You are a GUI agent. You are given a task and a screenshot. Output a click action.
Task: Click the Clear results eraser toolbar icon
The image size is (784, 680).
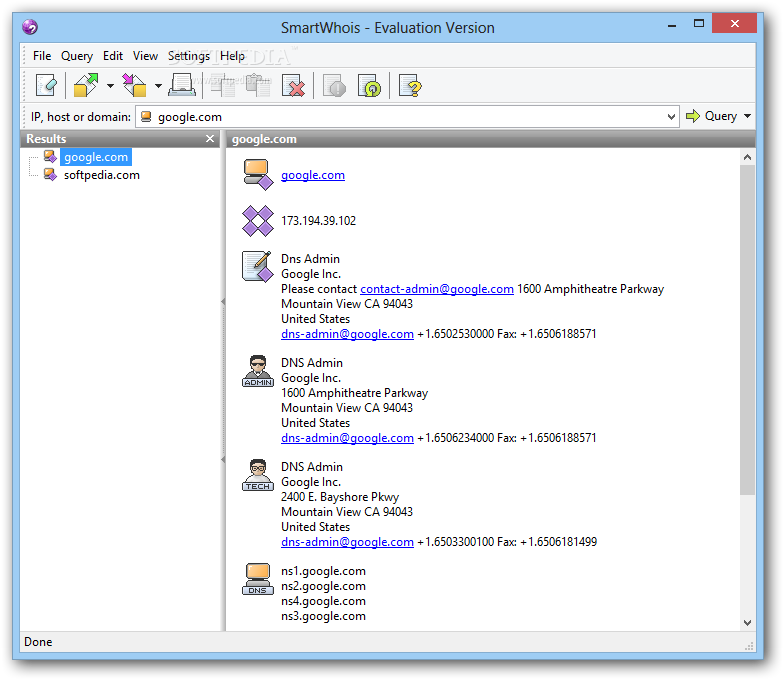click(x=46, y=86)
